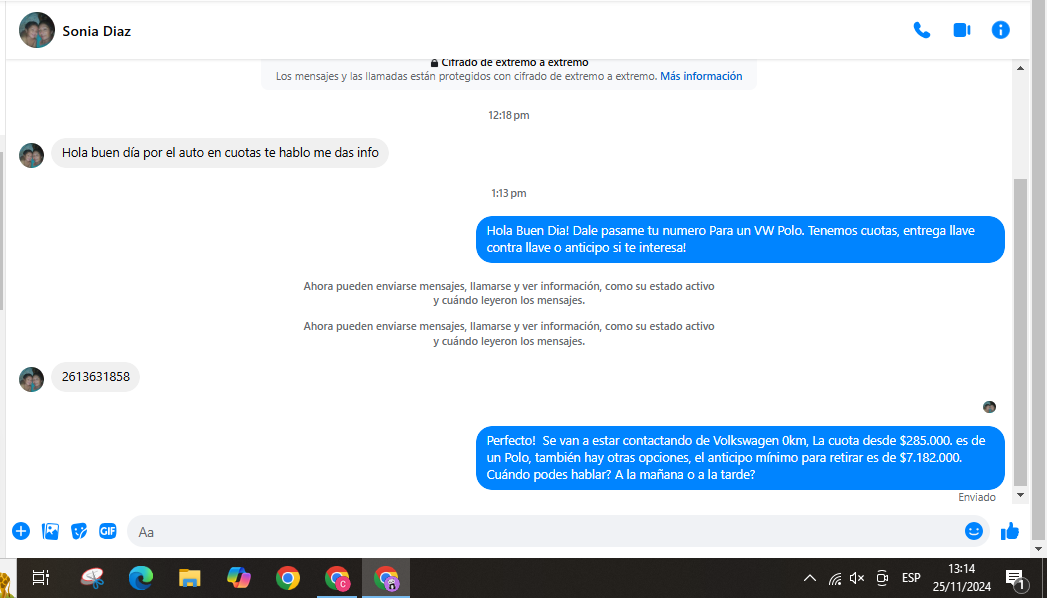
Task: Choose a sticker to send
Action: (x=79, y=531)
